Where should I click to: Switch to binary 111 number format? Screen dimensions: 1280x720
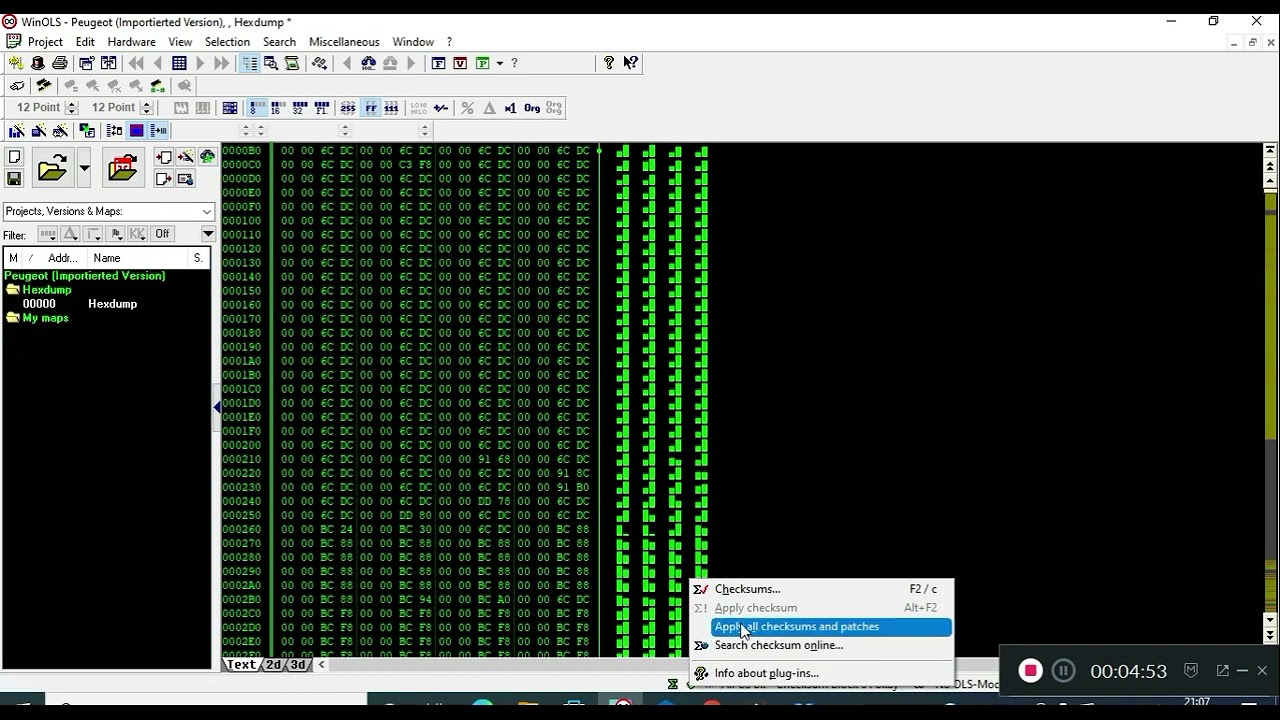[x=391, y=108]
